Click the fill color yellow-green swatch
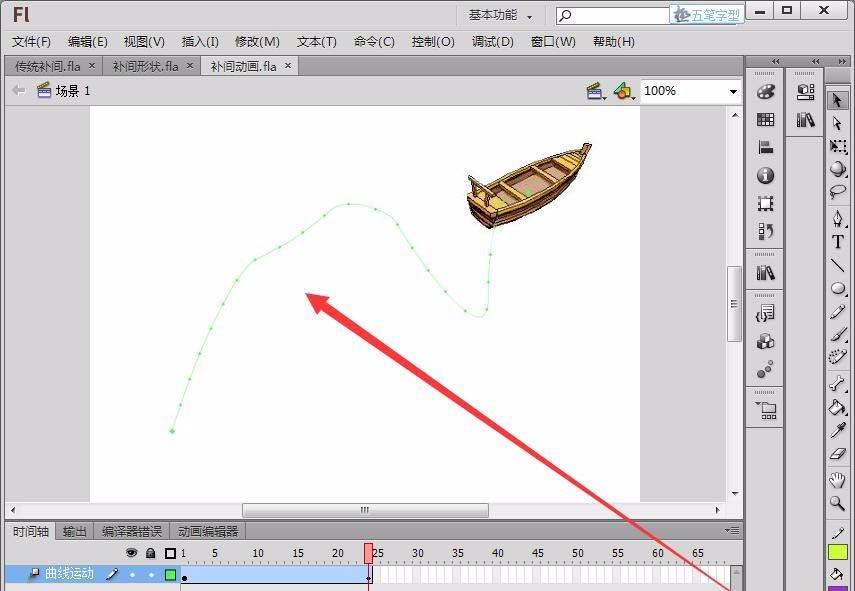855x591 pixels. point(838,552)
